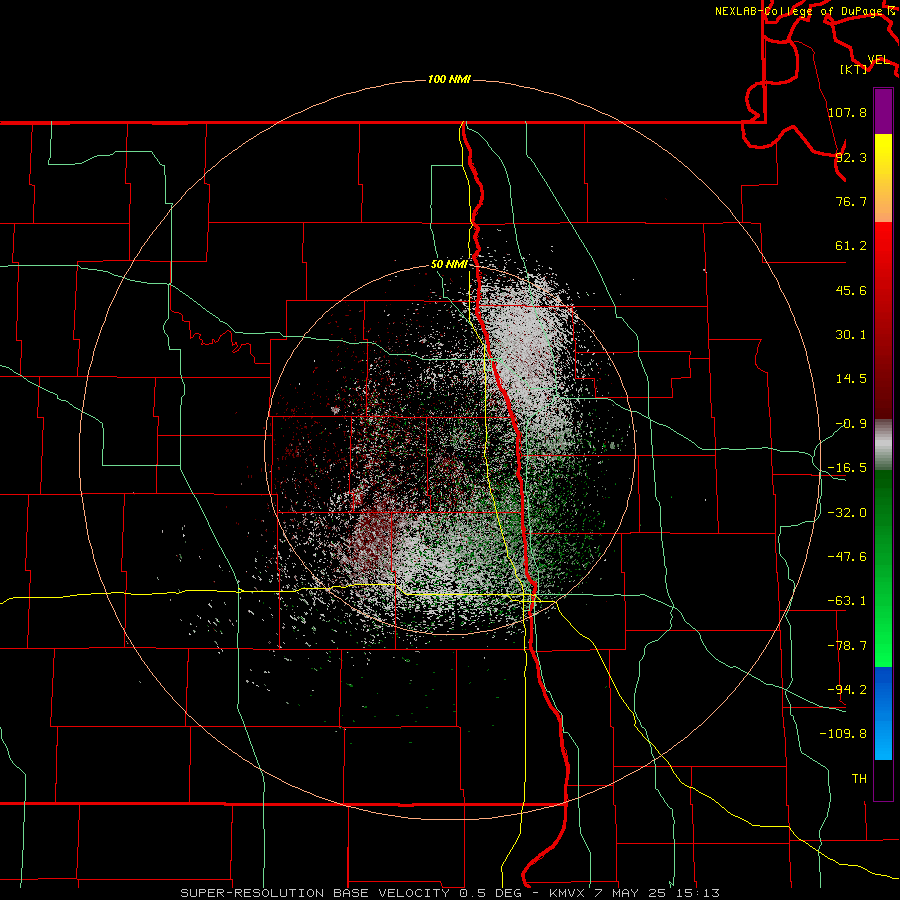Click the 92.3 value on velocity scale
Image resolution: width=900 pixels, height=900 pixels.
pos(851,157)
